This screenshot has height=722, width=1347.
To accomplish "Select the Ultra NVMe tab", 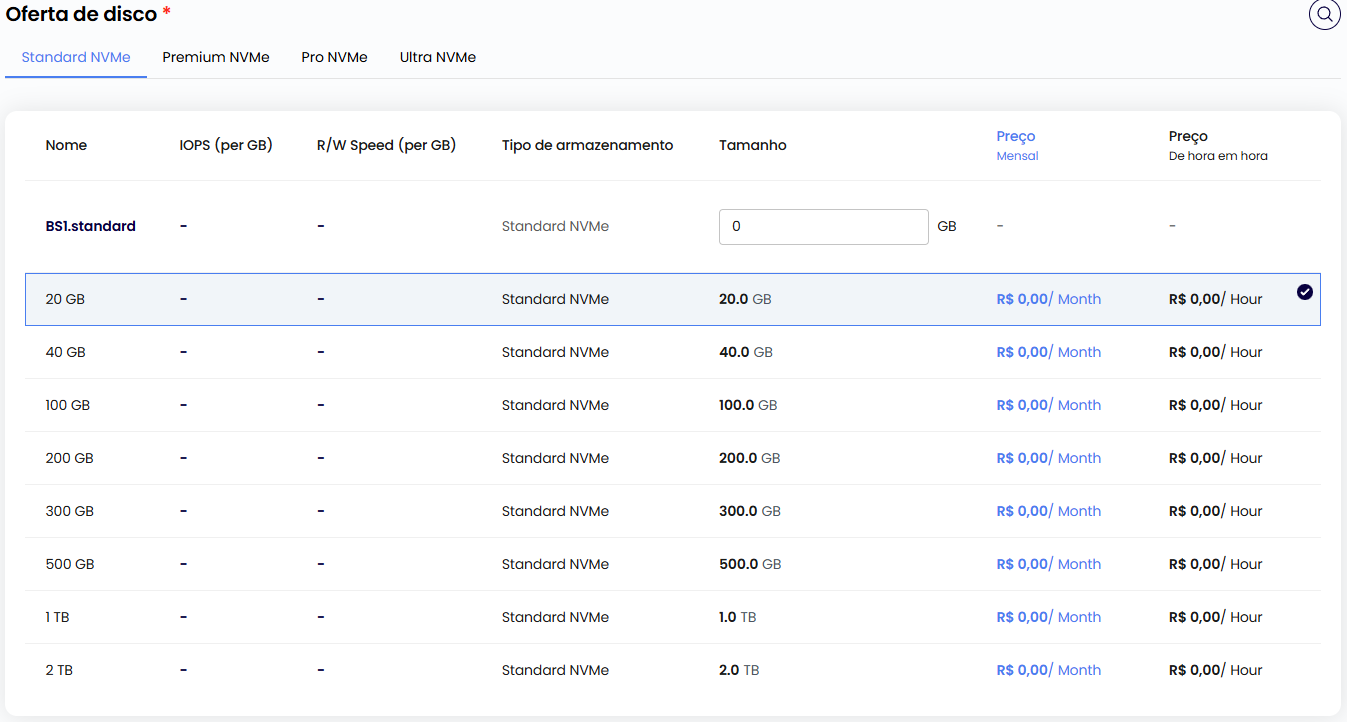I will pos(438,57).
